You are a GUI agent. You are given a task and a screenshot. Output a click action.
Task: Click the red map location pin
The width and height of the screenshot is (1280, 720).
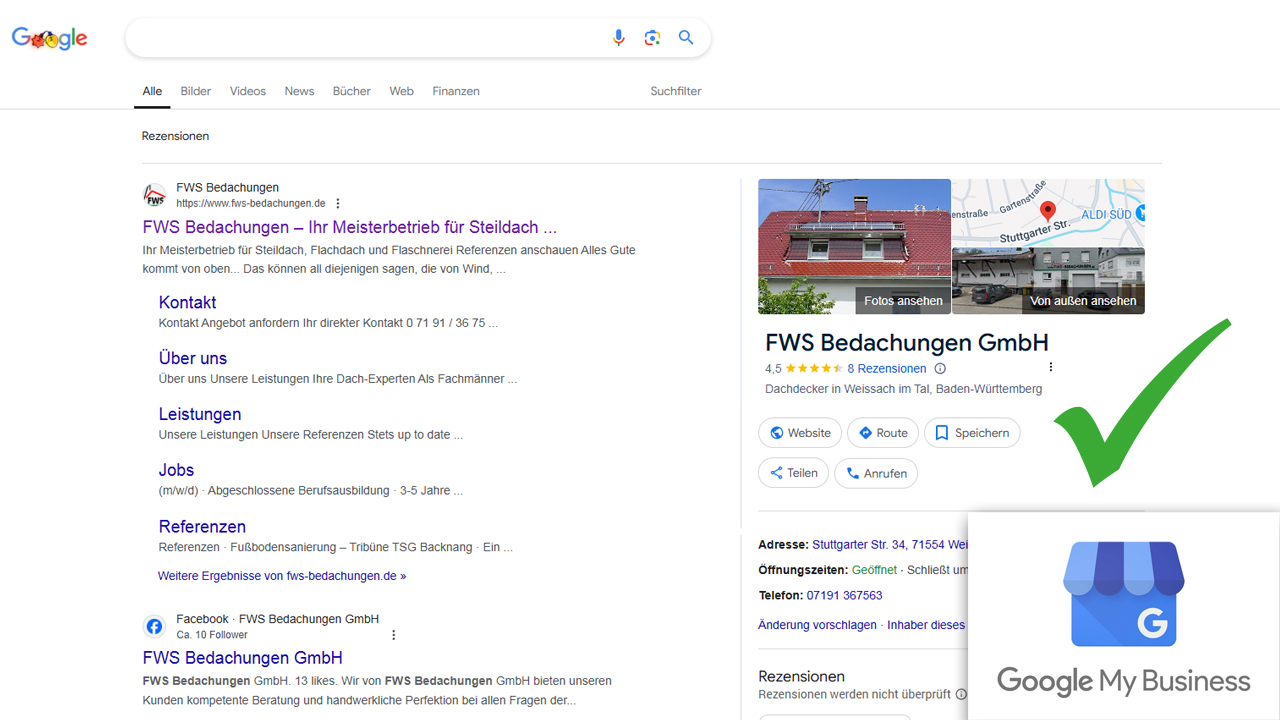pos(1047,211)
